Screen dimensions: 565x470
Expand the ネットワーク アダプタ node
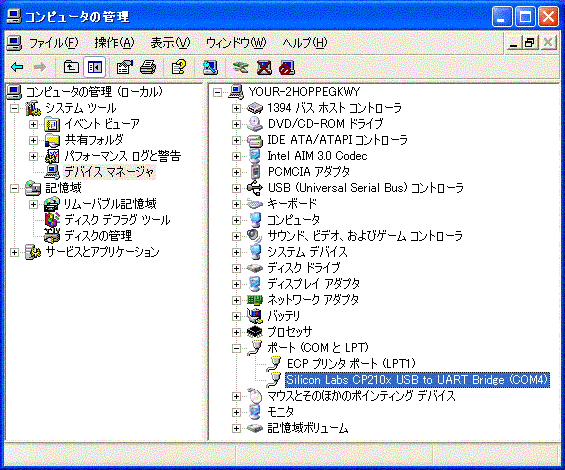point(236,300)
